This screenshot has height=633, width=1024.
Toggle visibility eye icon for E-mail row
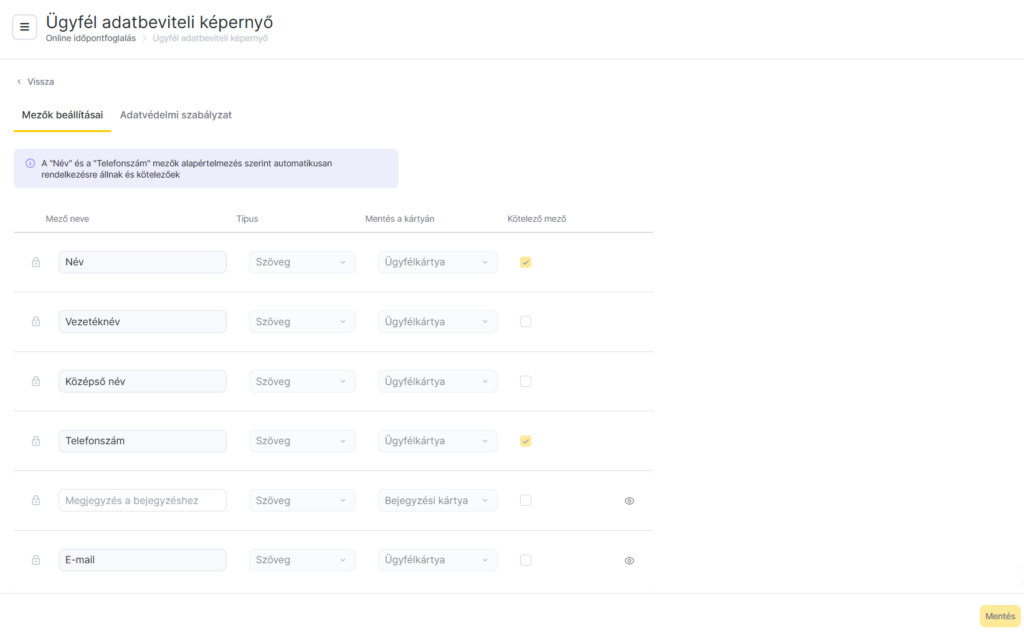coord(629,561)
